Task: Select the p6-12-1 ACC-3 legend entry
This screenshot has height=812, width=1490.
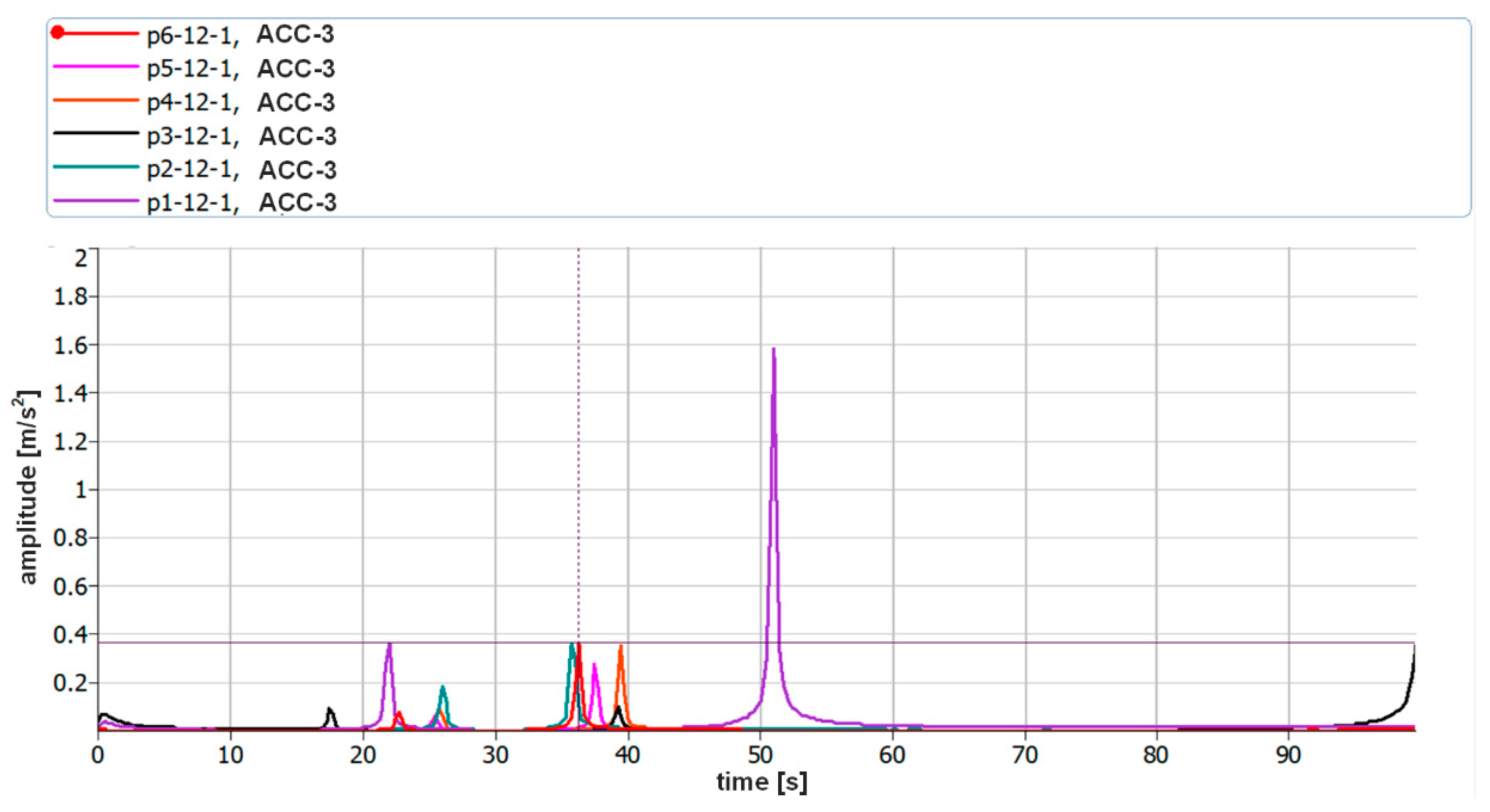Action: click(x=240, y=34)
